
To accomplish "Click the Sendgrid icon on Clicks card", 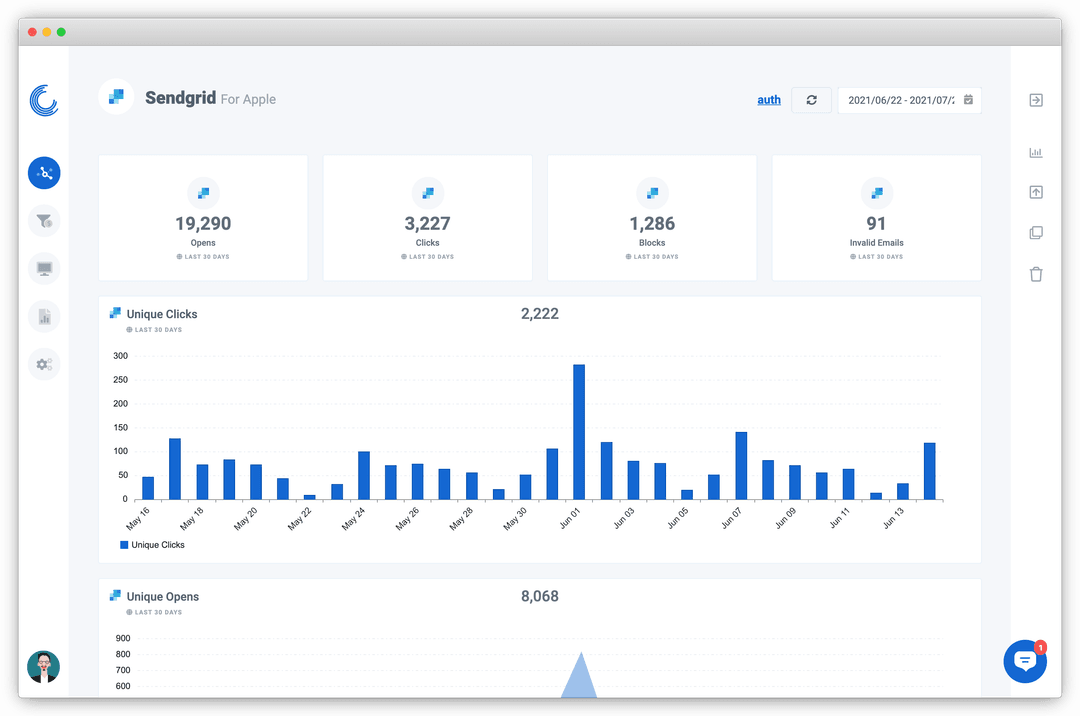I will coord(428,193).
